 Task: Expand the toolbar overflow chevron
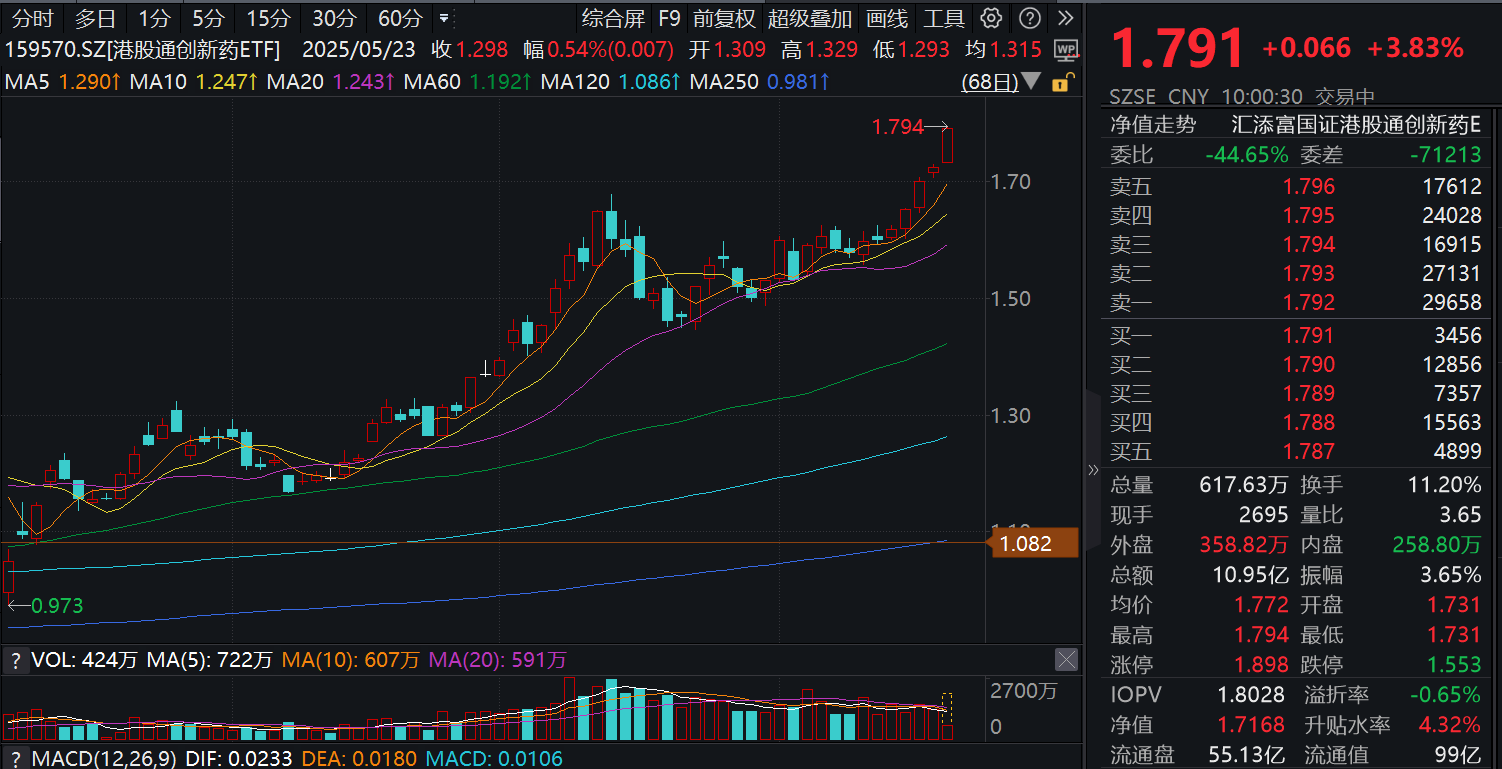pyautogui.click(x=1066, y=18)
